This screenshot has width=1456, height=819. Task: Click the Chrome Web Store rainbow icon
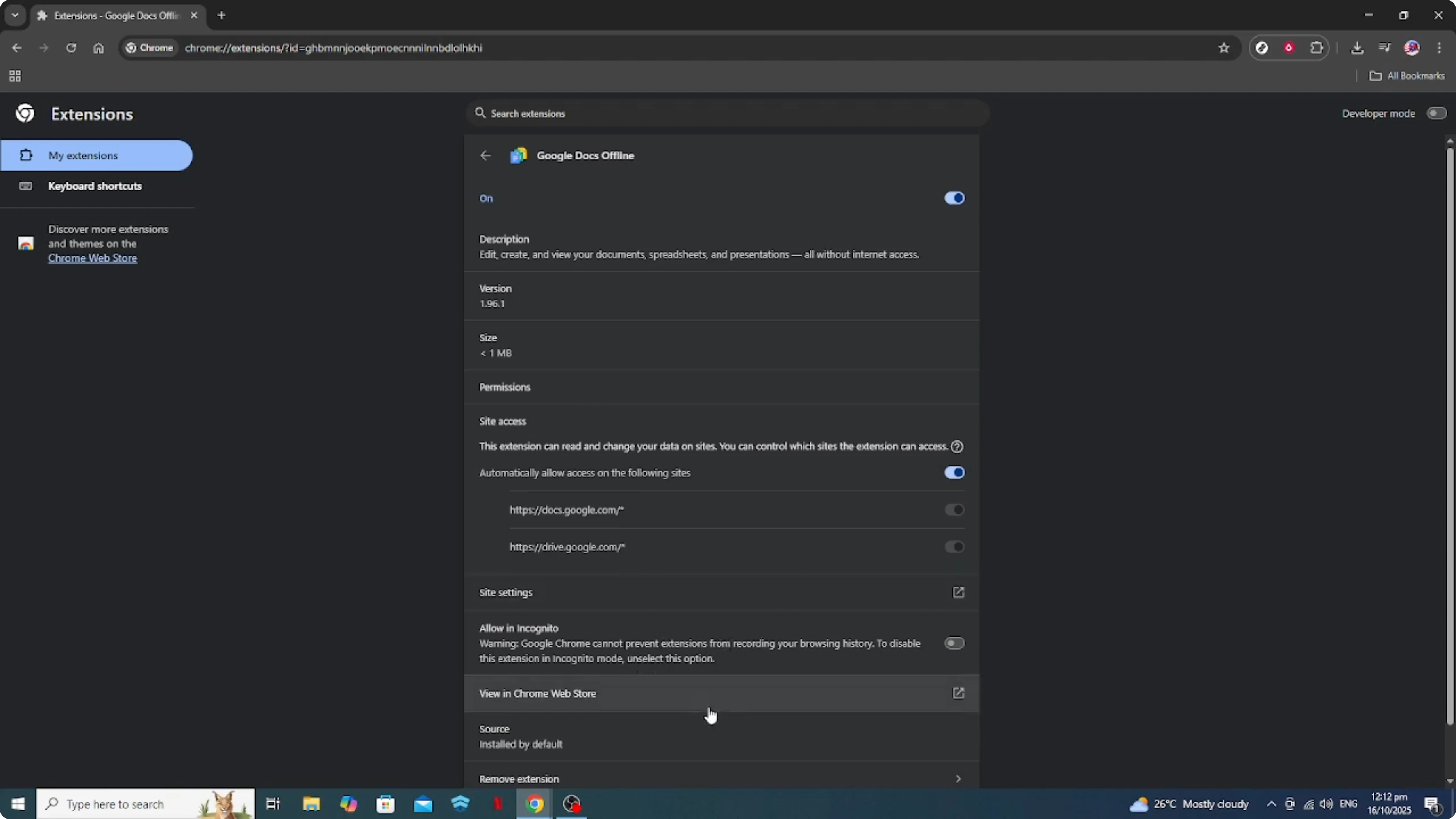(x=25, y=244)
